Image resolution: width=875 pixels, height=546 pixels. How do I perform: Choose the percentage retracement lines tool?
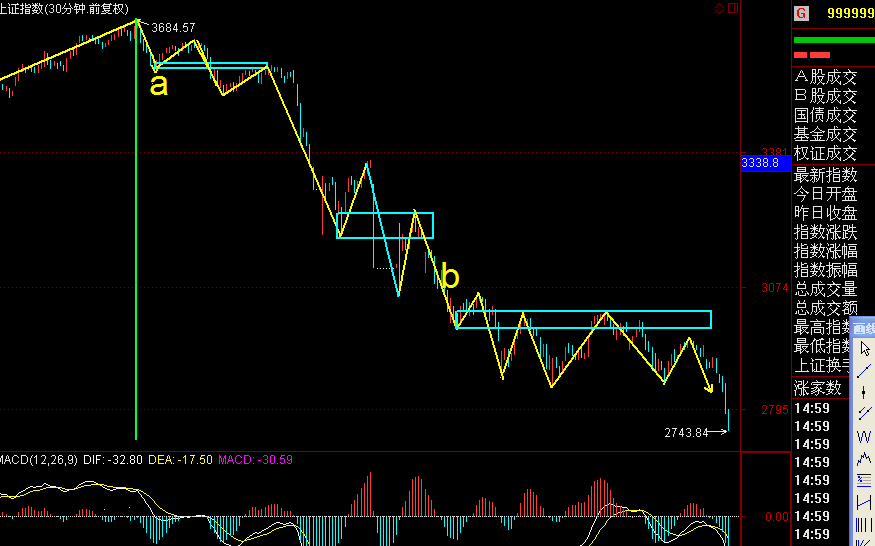coord(864,481)
